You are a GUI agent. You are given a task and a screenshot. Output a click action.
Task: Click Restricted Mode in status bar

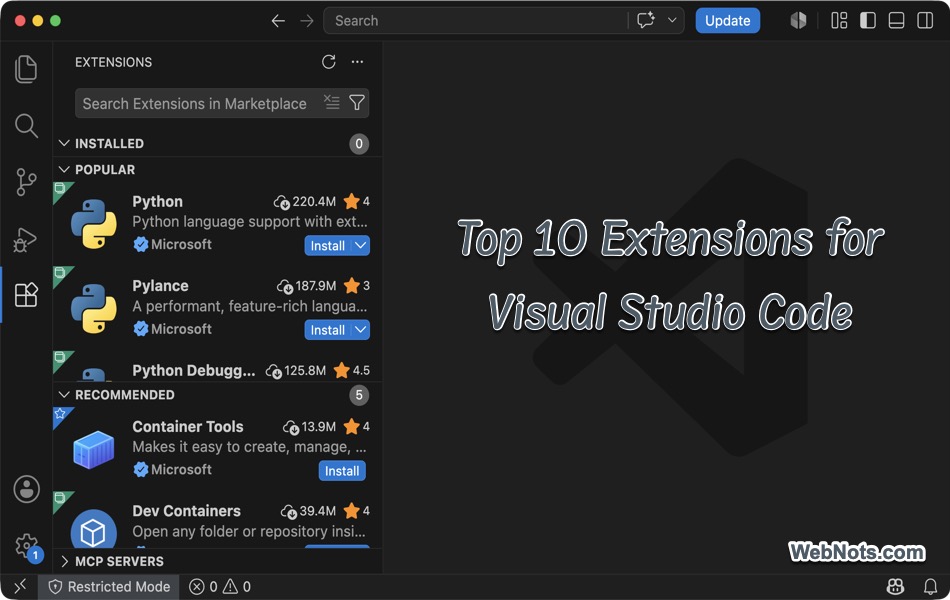109,587
